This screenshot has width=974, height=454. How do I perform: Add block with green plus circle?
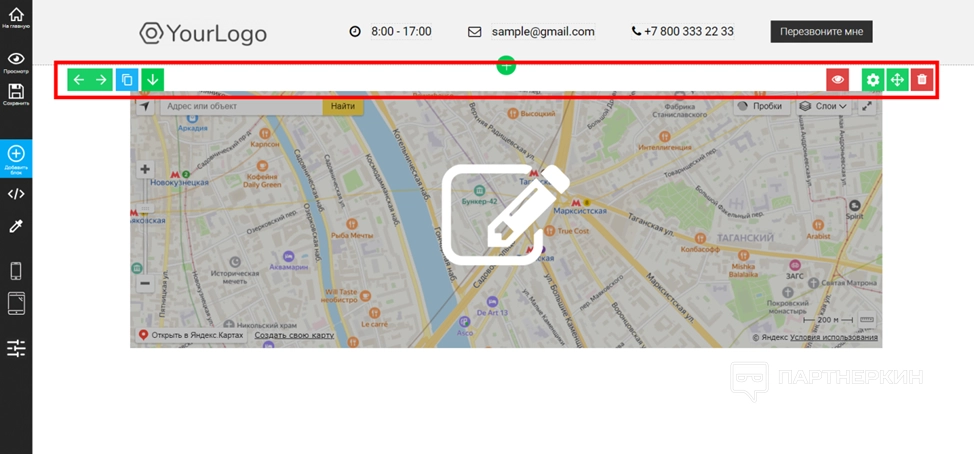(x=506, y=65)
